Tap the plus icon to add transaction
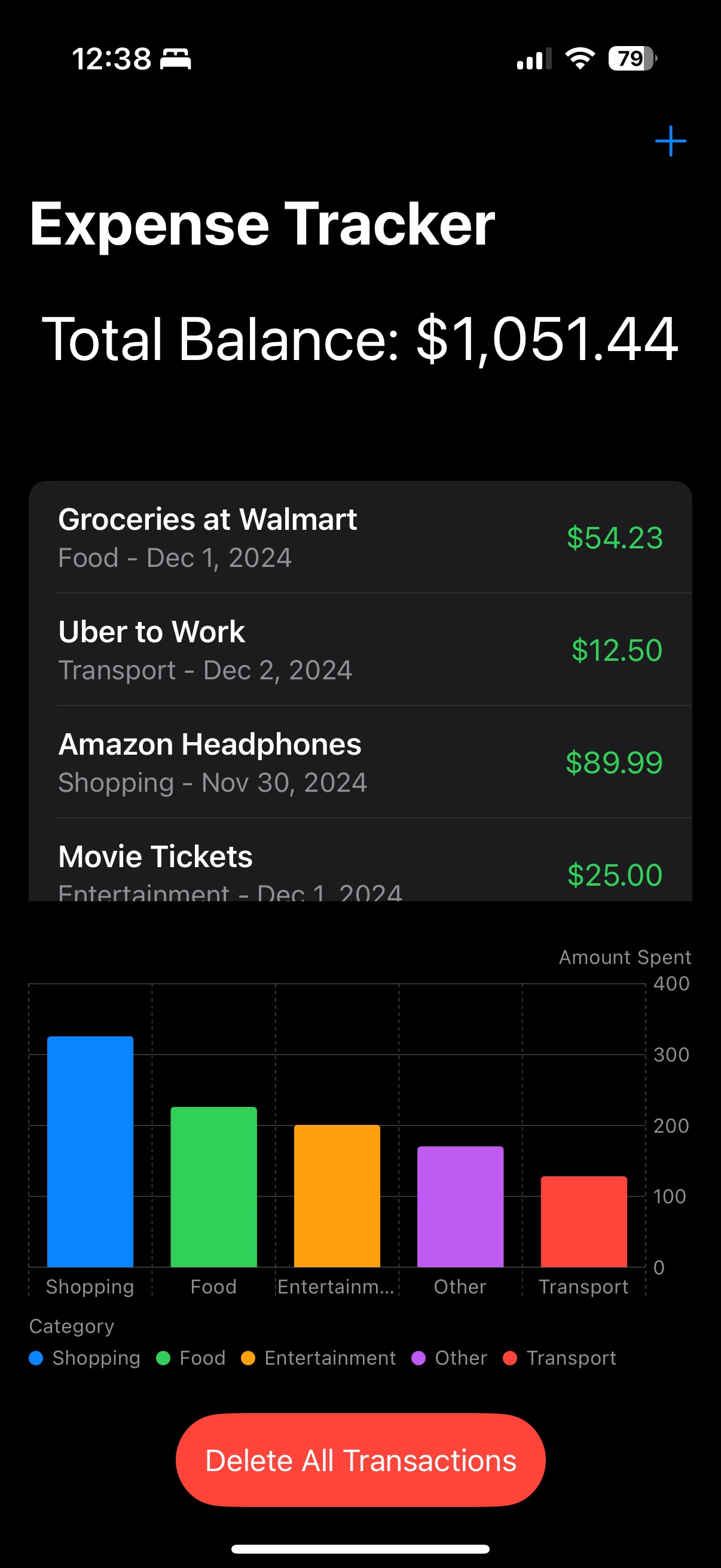Image resolution: width=721 pixels, height=1568 pixels. point(671,141)
